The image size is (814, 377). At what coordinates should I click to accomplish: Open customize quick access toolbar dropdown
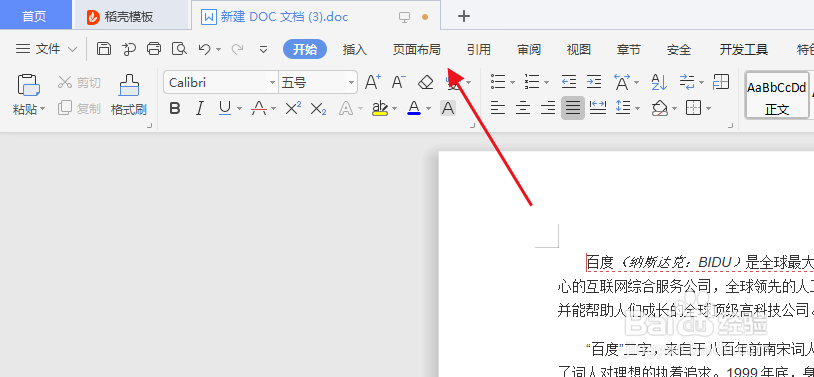pos(264,49)
